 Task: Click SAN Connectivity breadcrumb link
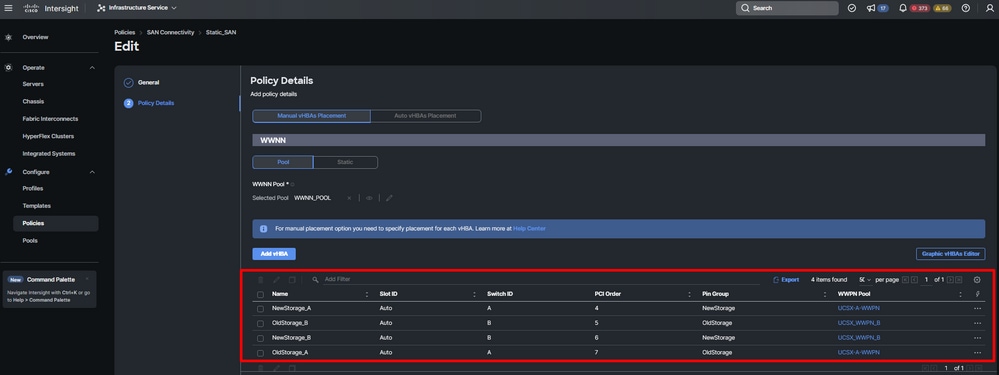click(170, 32)
